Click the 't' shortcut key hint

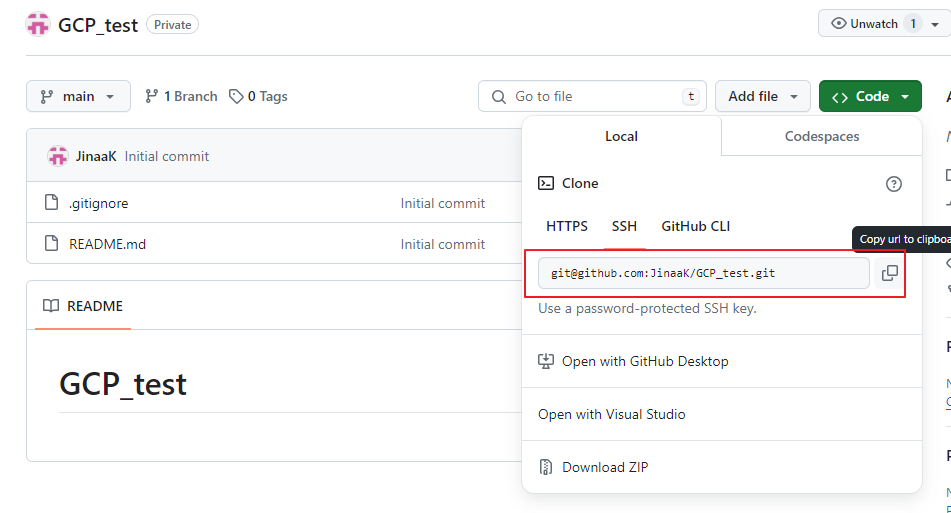click(691, 96)
